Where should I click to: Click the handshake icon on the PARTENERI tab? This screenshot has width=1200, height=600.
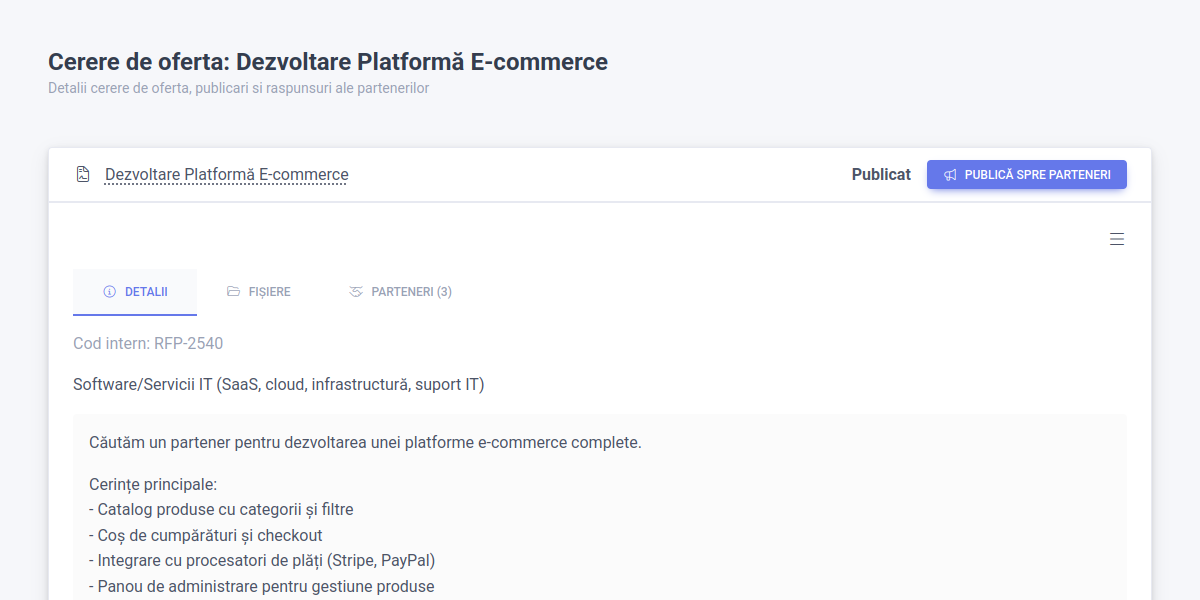coord(356,292)
